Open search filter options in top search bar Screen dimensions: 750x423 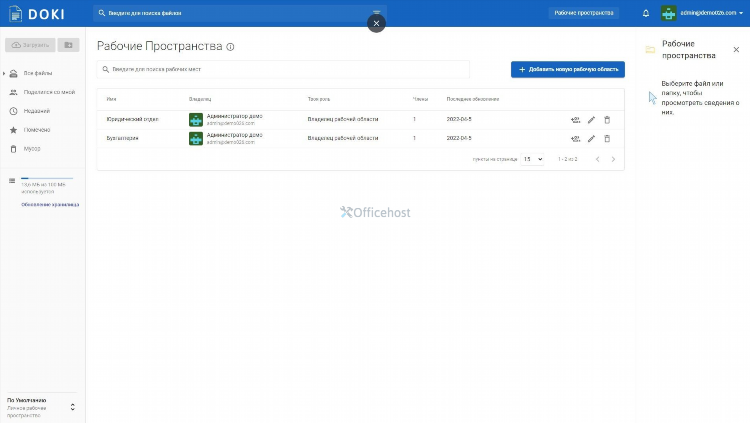pyautogui.click(x=376, y=11)
